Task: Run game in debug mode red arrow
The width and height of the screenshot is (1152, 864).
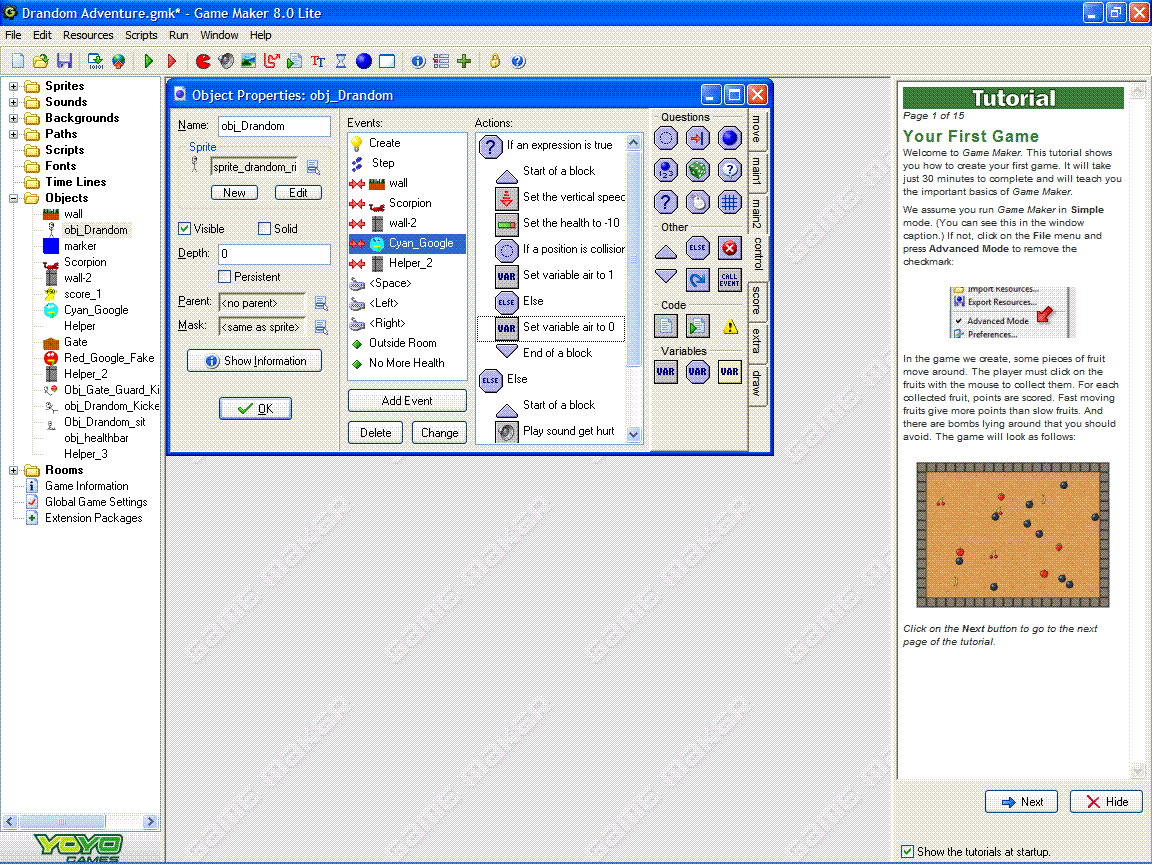Action: (172, 61)
